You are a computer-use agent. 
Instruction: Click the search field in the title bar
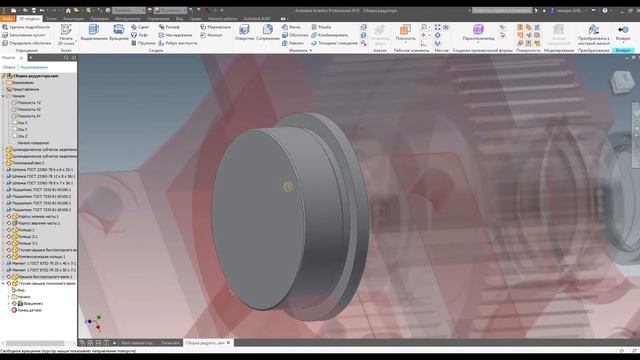pyautogui.click(x=502, y=10)
